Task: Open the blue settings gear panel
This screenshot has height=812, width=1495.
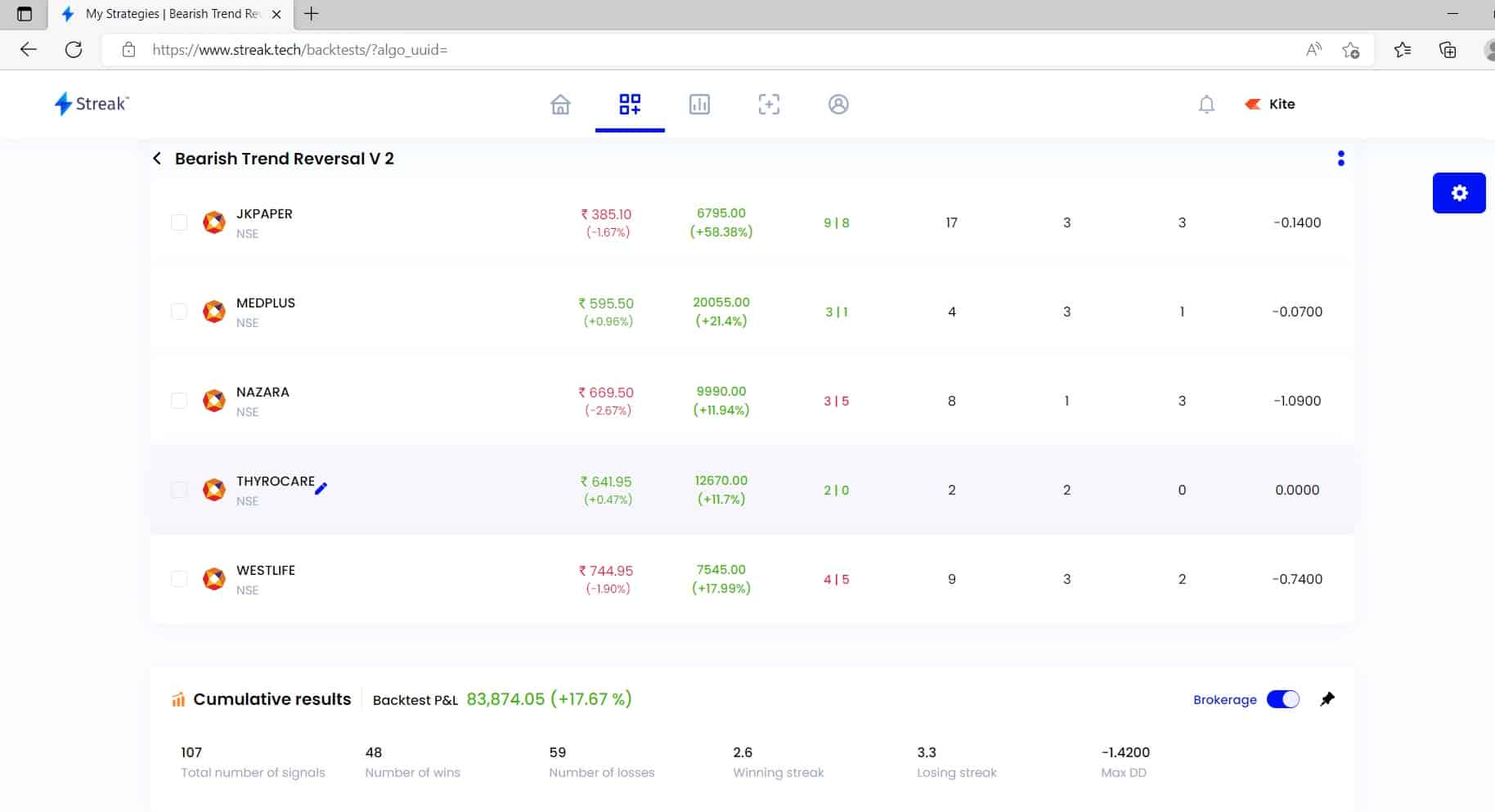Action: (x=1459, y=192)
